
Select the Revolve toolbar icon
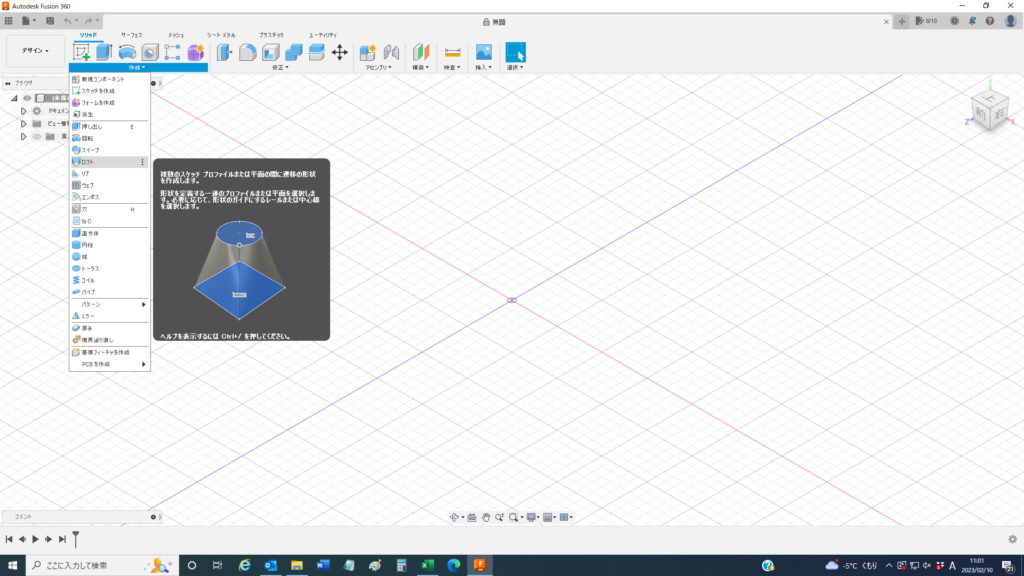pyautogui.click(x=127, y=52)
